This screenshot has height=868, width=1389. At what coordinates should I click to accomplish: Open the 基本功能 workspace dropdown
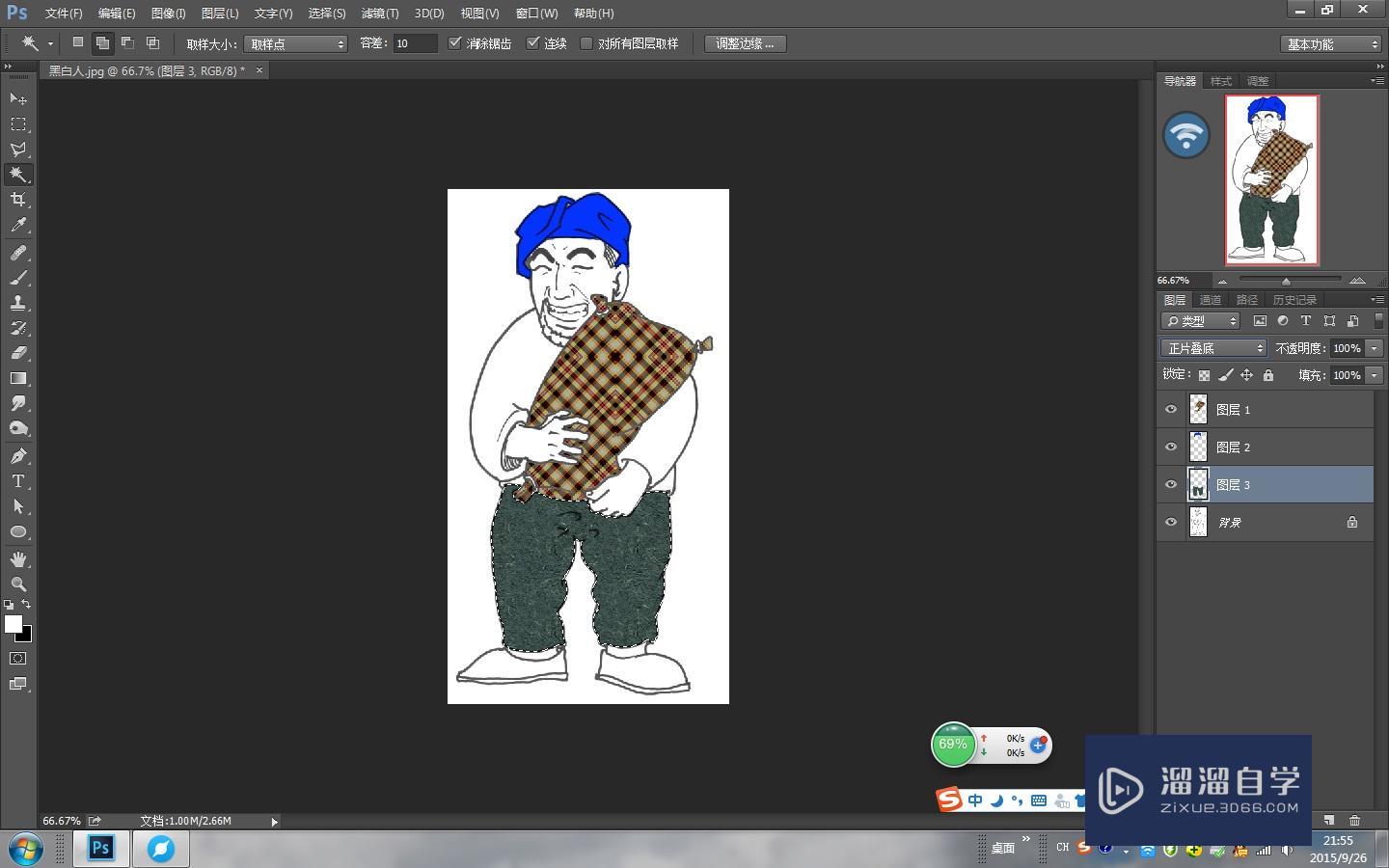(x=1332, y=43)
